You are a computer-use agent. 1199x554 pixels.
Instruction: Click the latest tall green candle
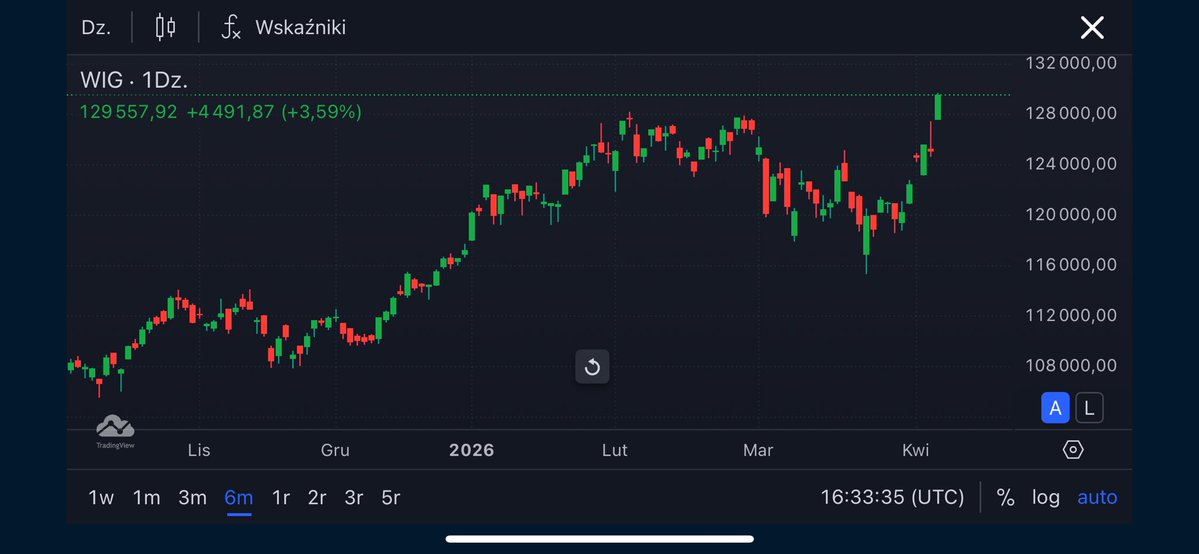tap(937, 107)
